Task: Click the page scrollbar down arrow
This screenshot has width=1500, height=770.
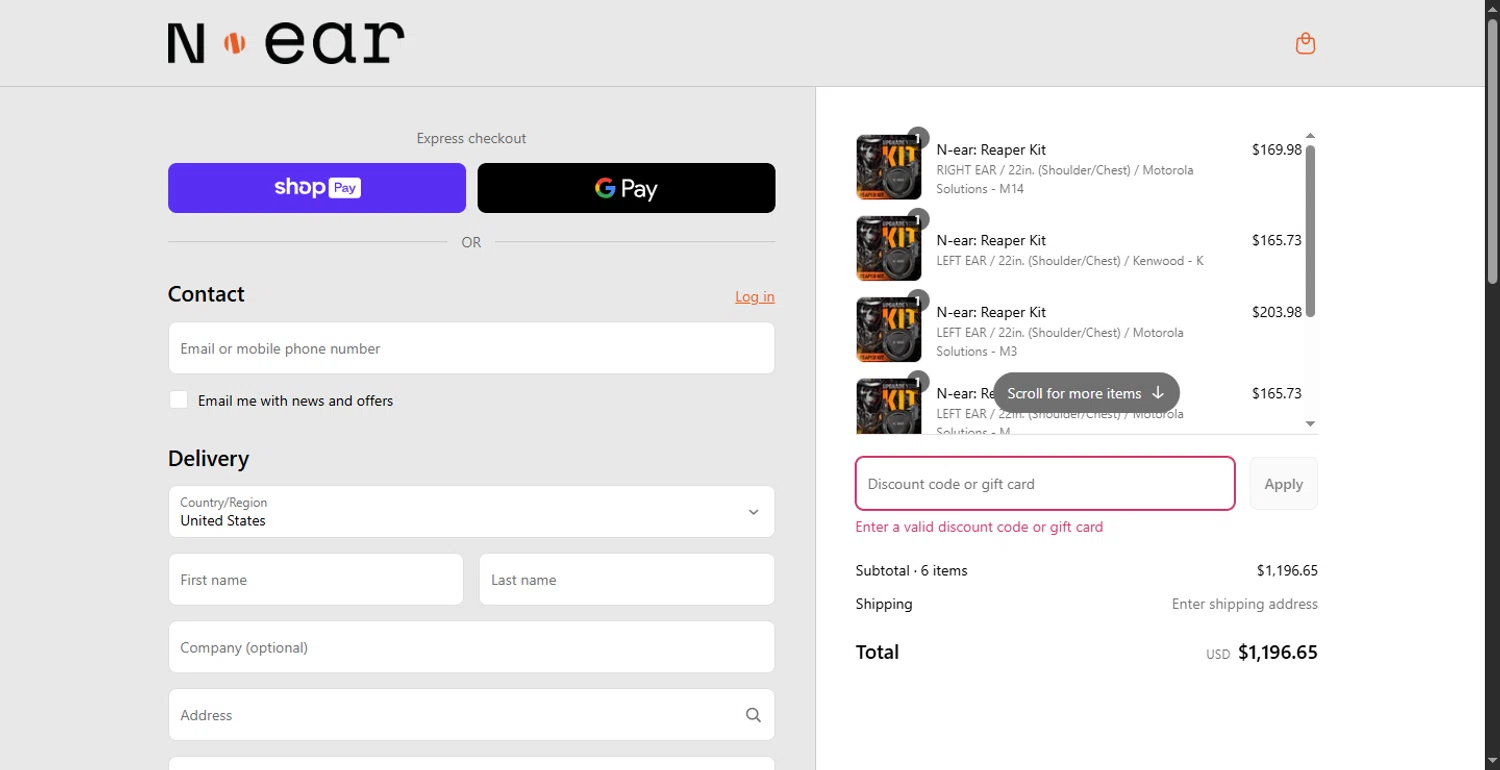Action: (1492, 762)
